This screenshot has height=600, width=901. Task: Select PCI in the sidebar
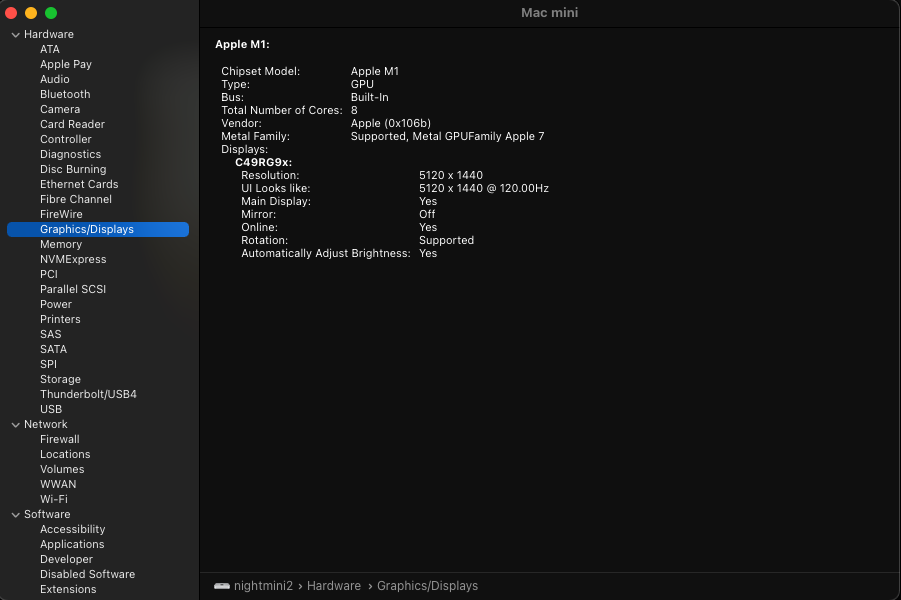click(49, 274)
